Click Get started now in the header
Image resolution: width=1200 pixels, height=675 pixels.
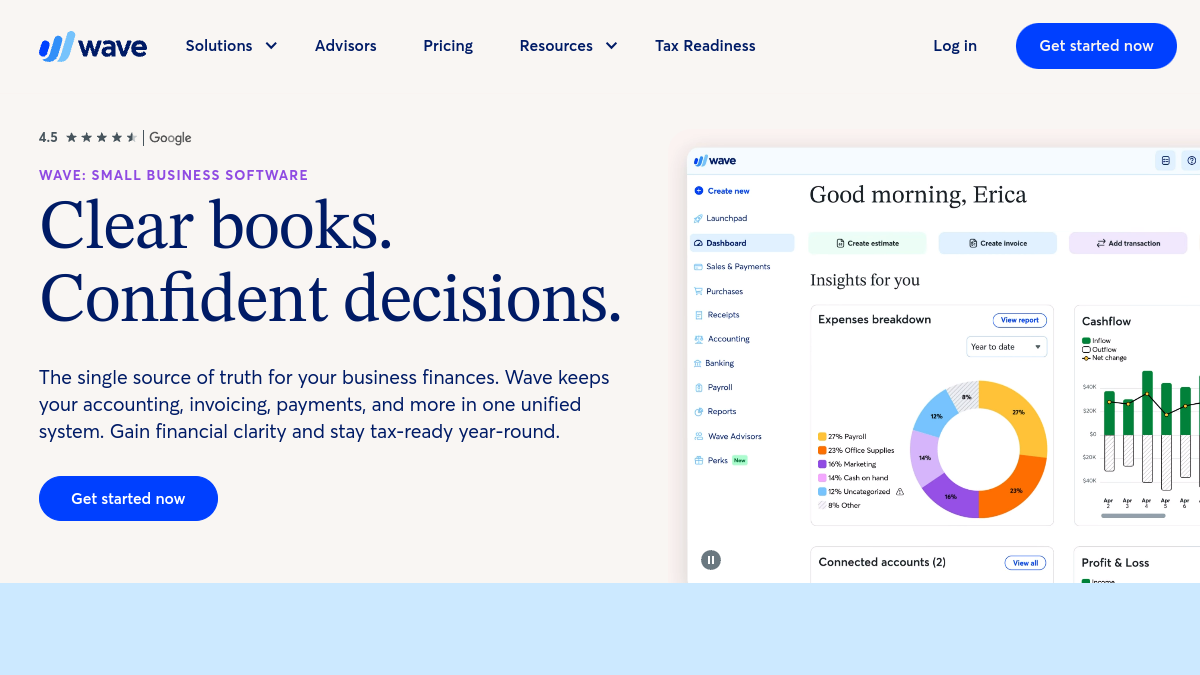coord(1096,46)
